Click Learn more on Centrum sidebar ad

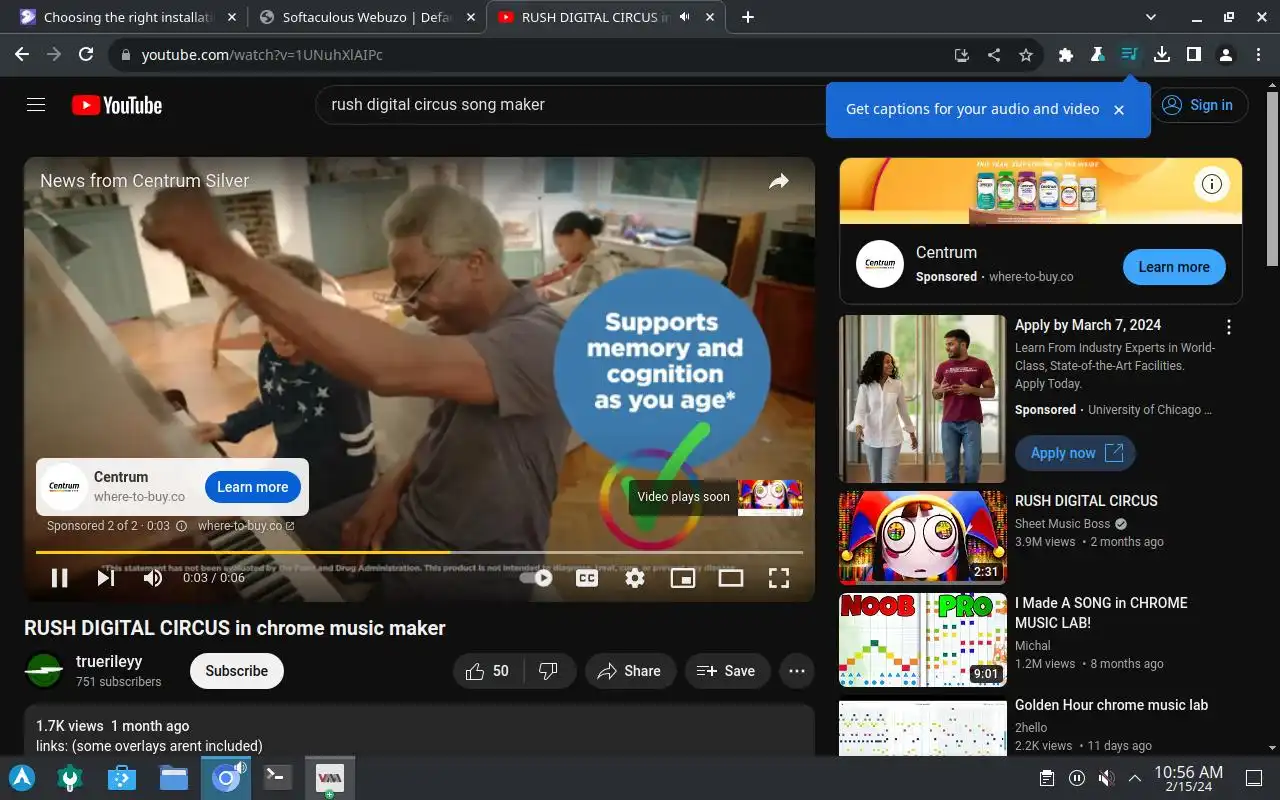(x=1174, y=267)
